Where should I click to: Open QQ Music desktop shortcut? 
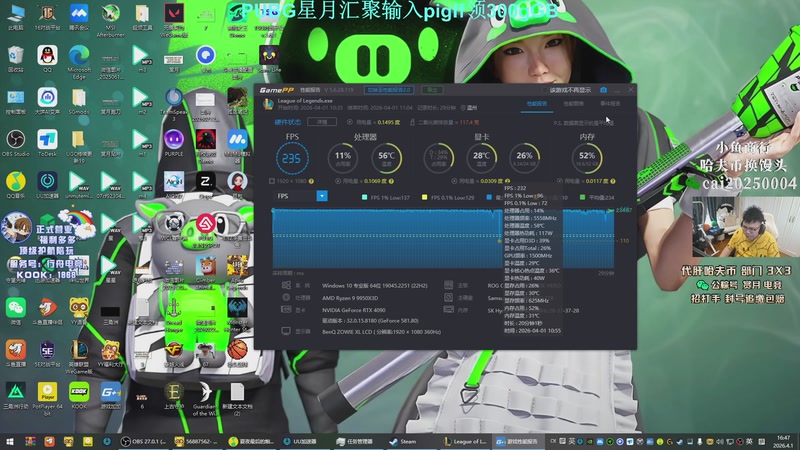tap(15, 185)
